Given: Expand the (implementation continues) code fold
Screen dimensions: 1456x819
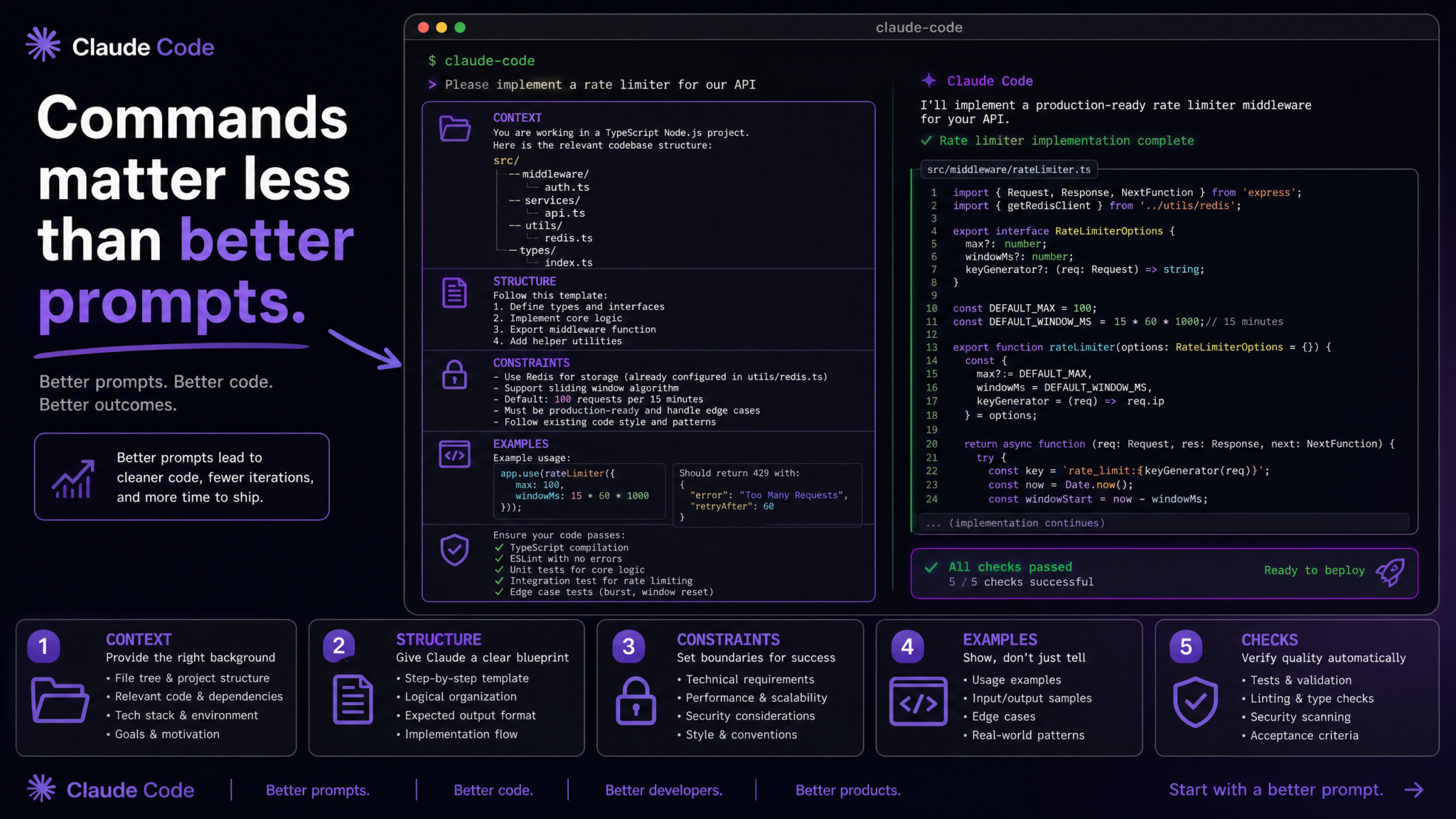Looking at the screenshot, I should 1164,523.
